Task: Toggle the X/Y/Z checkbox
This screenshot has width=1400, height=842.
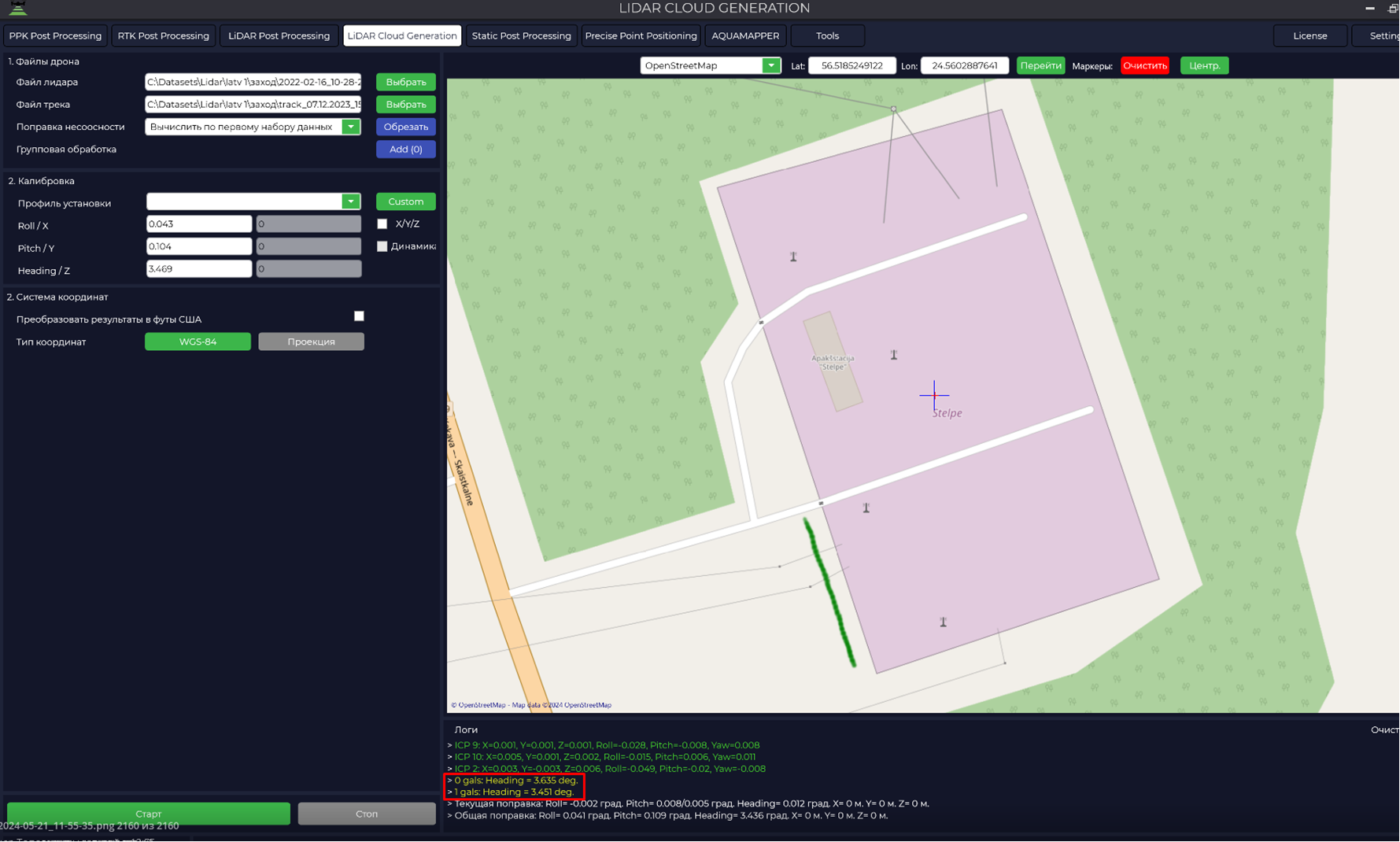Action: 382,223
